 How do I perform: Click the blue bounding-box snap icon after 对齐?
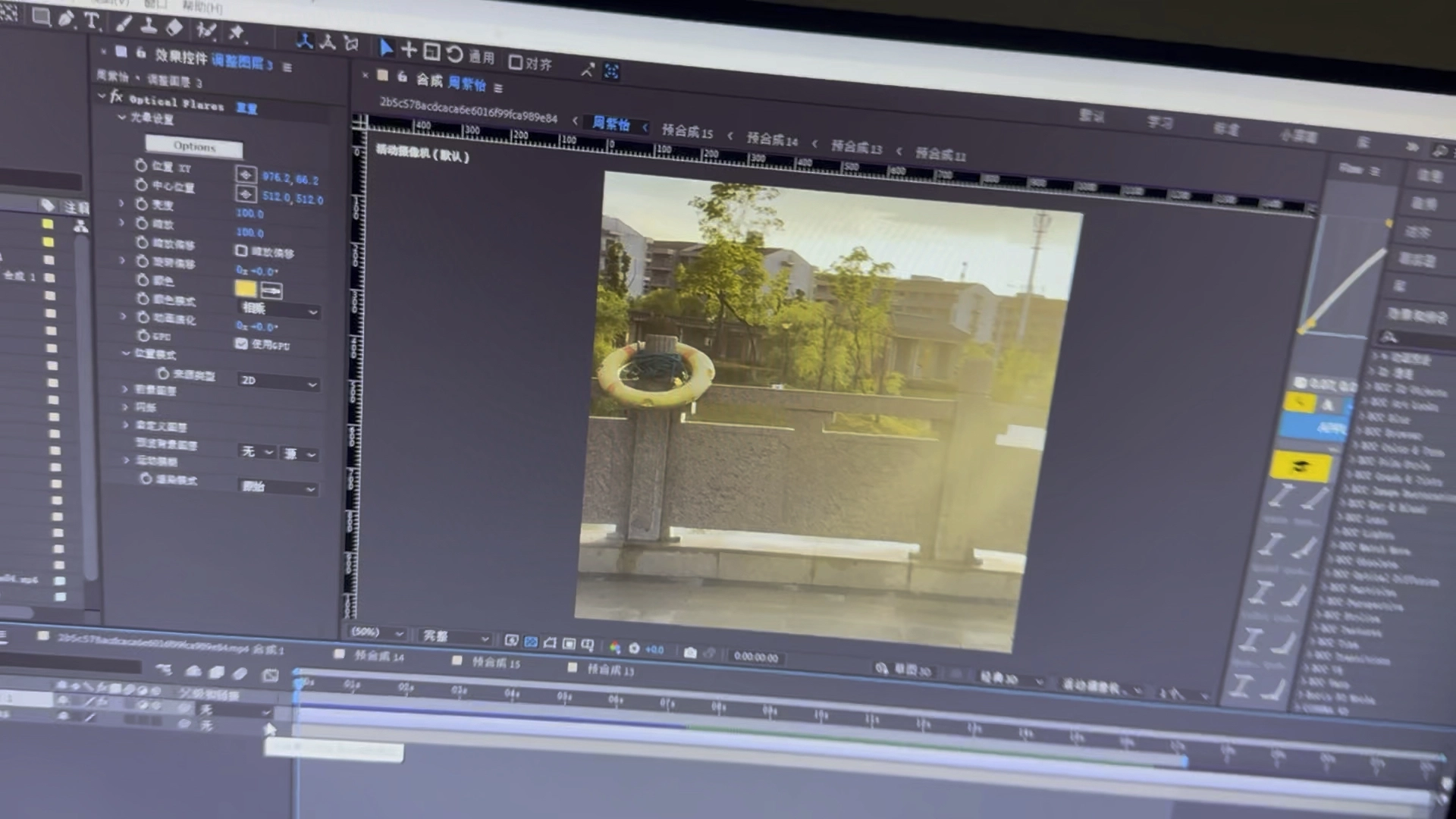[x=611, y=72]
